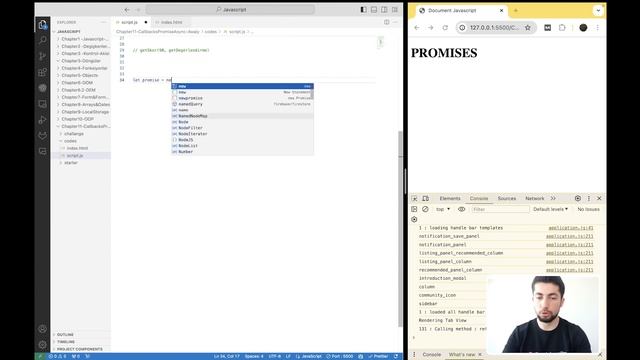Open DevTools inspect element picker
The image size is (640, 360).
point(415,198)
